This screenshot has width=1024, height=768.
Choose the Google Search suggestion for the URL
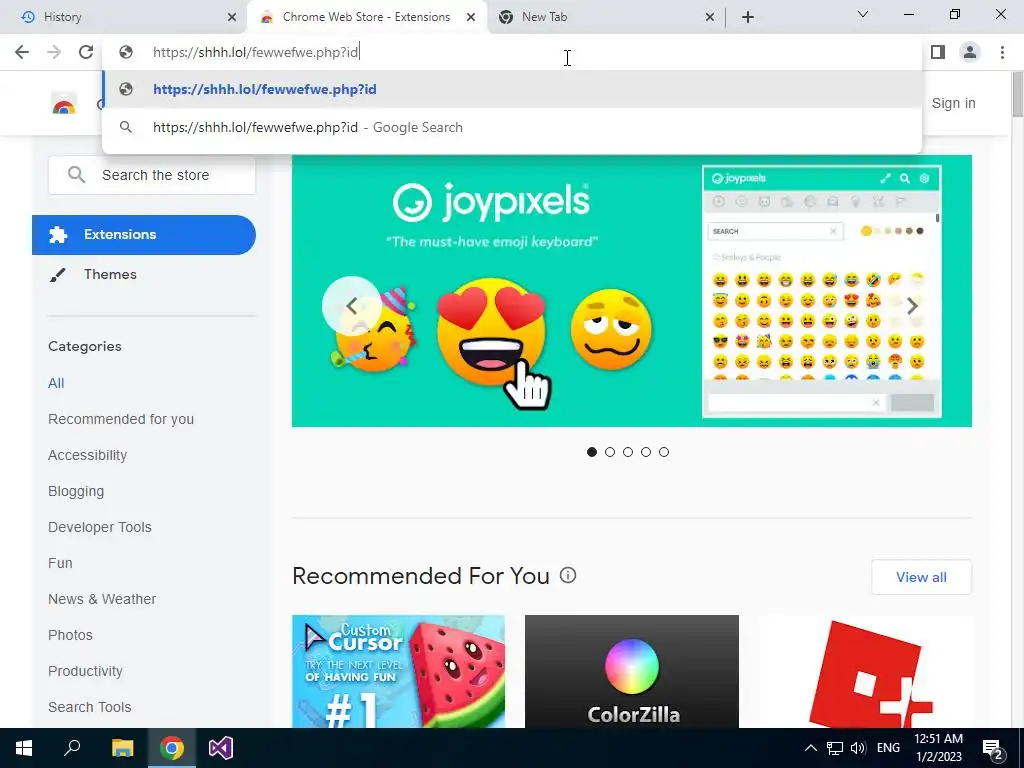tap(512, 127)
